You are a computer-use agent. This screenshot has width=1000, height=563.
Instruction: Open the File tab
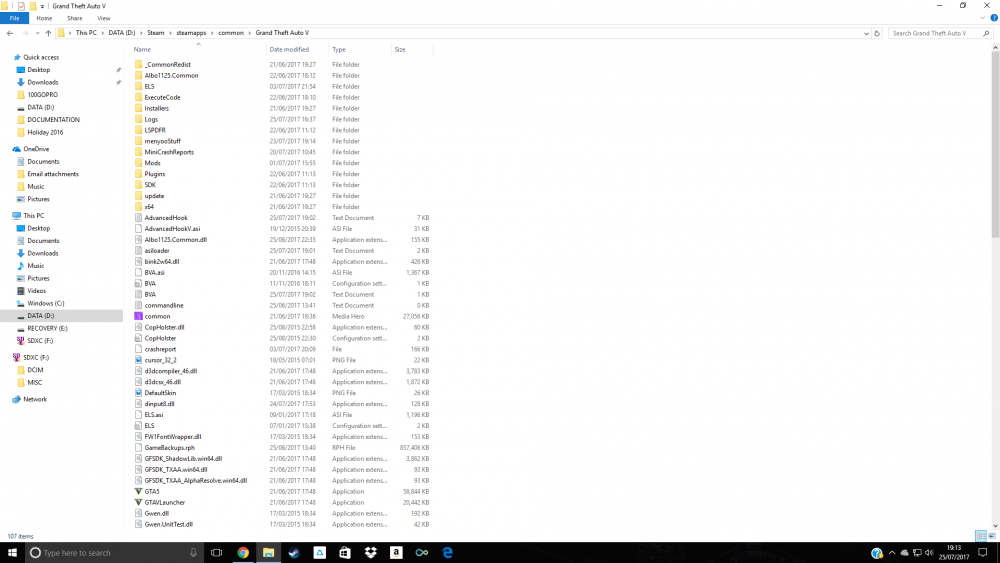coord(14,18)
